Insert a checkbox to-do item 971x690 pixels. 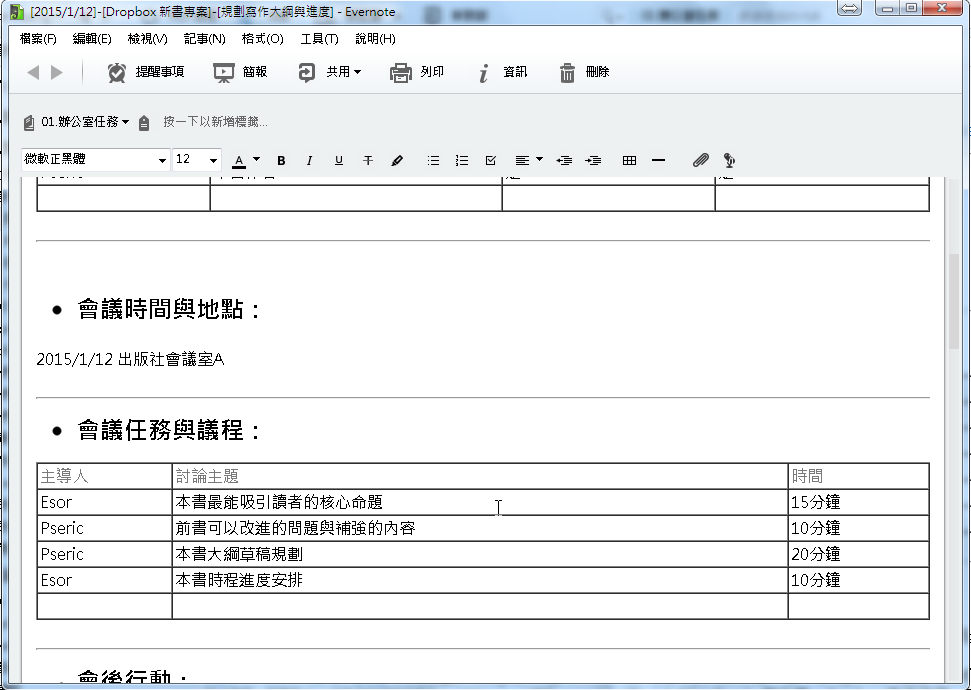coord(490,160)
